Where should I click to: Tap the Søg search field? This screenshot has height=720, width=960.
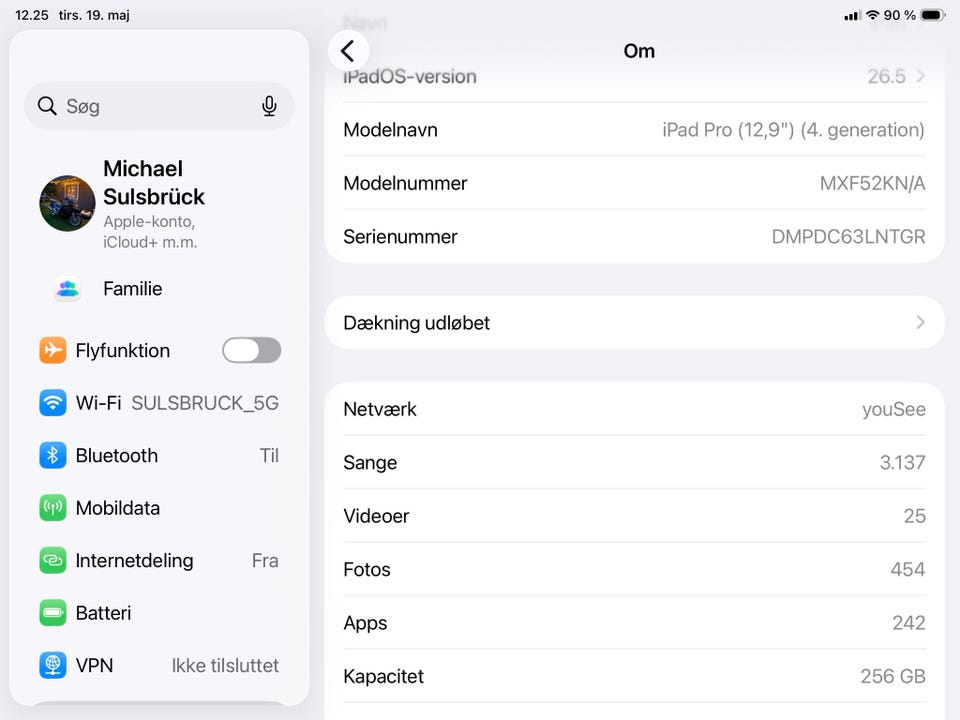159,106
